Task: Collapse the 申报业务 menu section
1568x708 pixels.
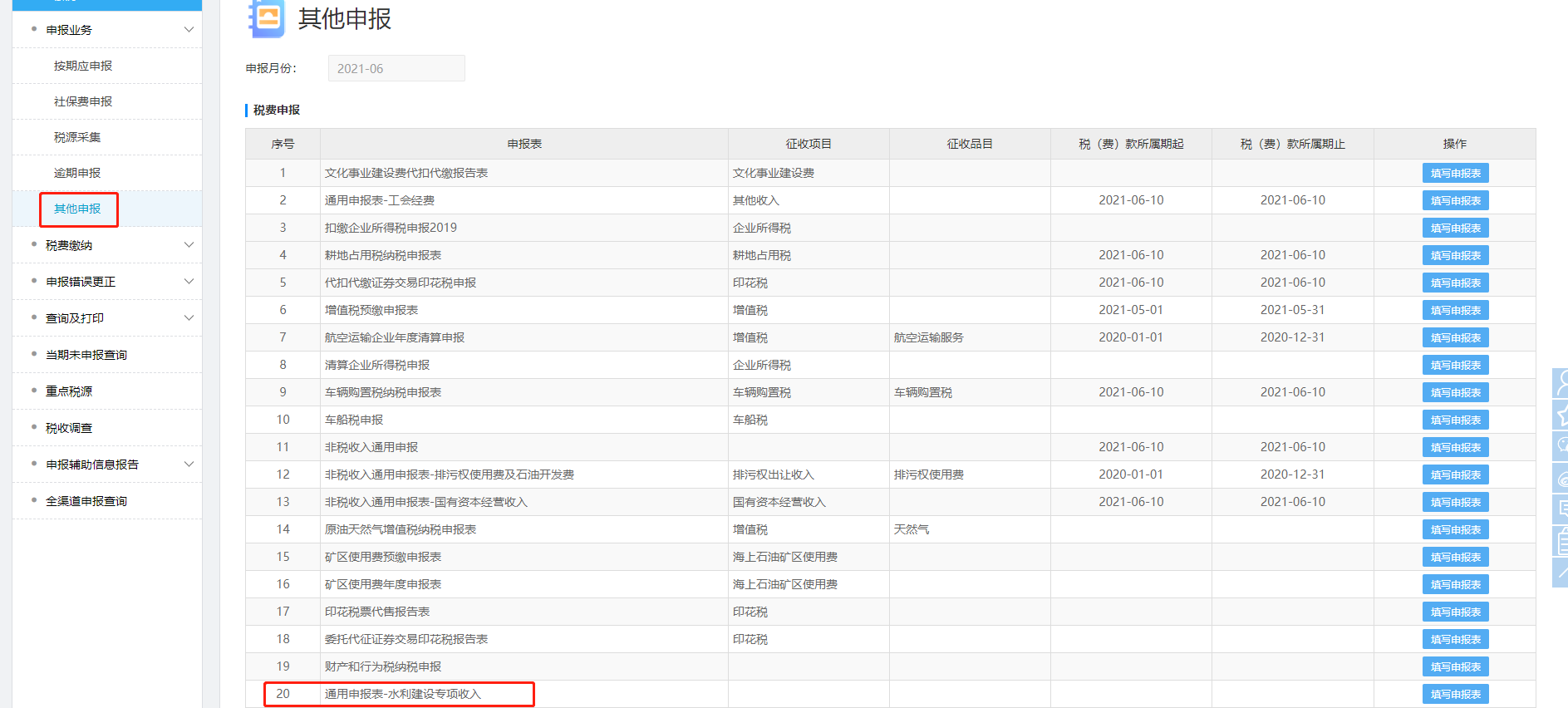Action: tap(189, 30)
